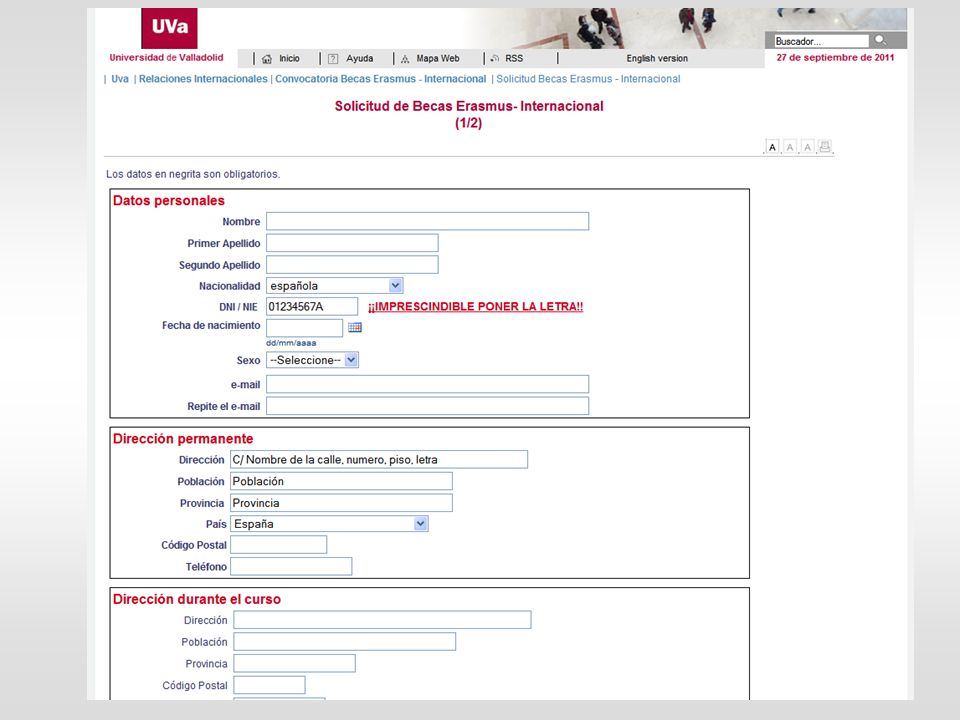Click the Dirección durante el curso heading
960x720 pixels.
pyautogui.click(x=197, y=599)
